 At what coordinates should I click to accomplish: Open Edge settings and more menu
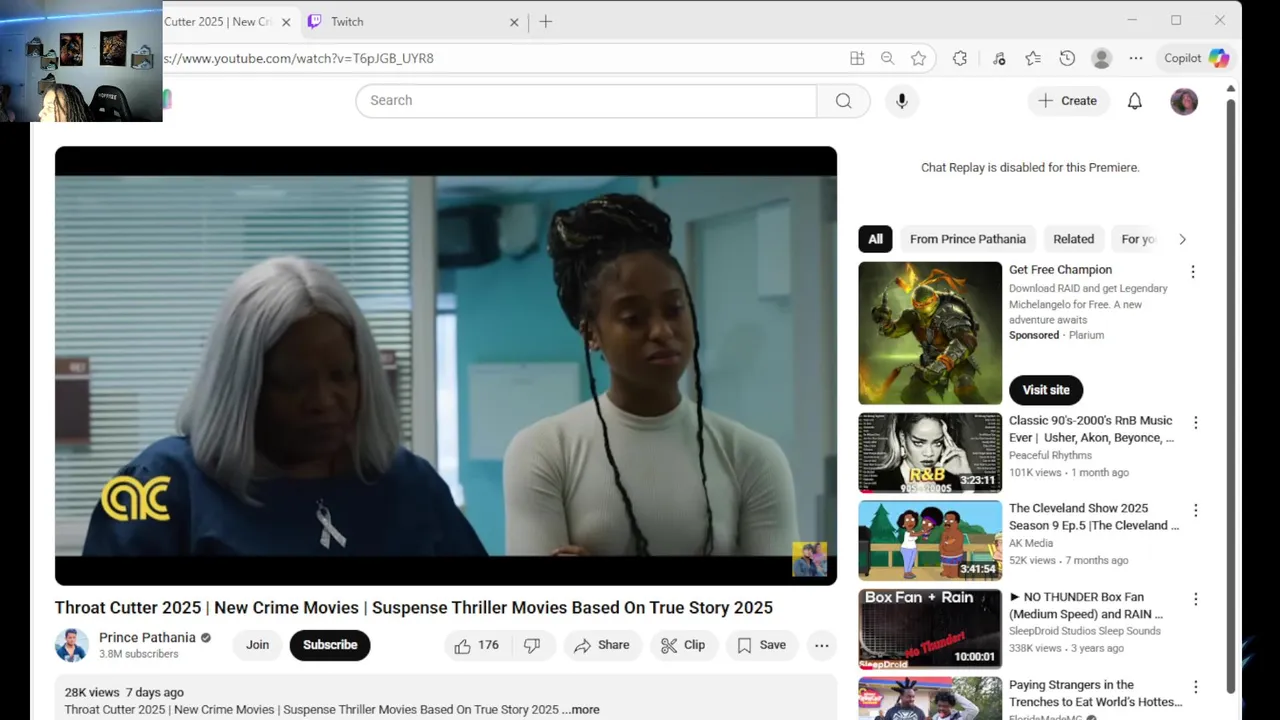coord(1136,58)
